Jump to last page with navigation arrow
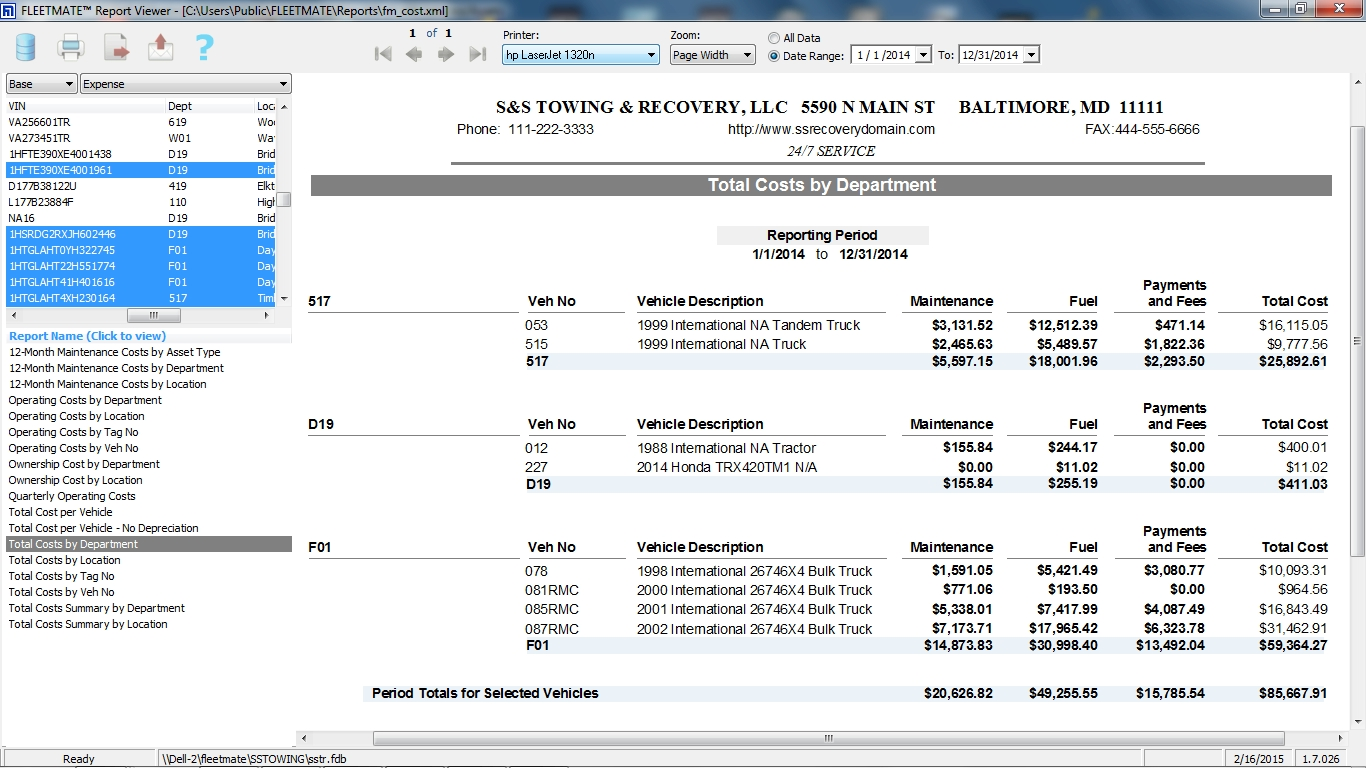Viewport: 1366px width, 768px height. click(478, 54)
